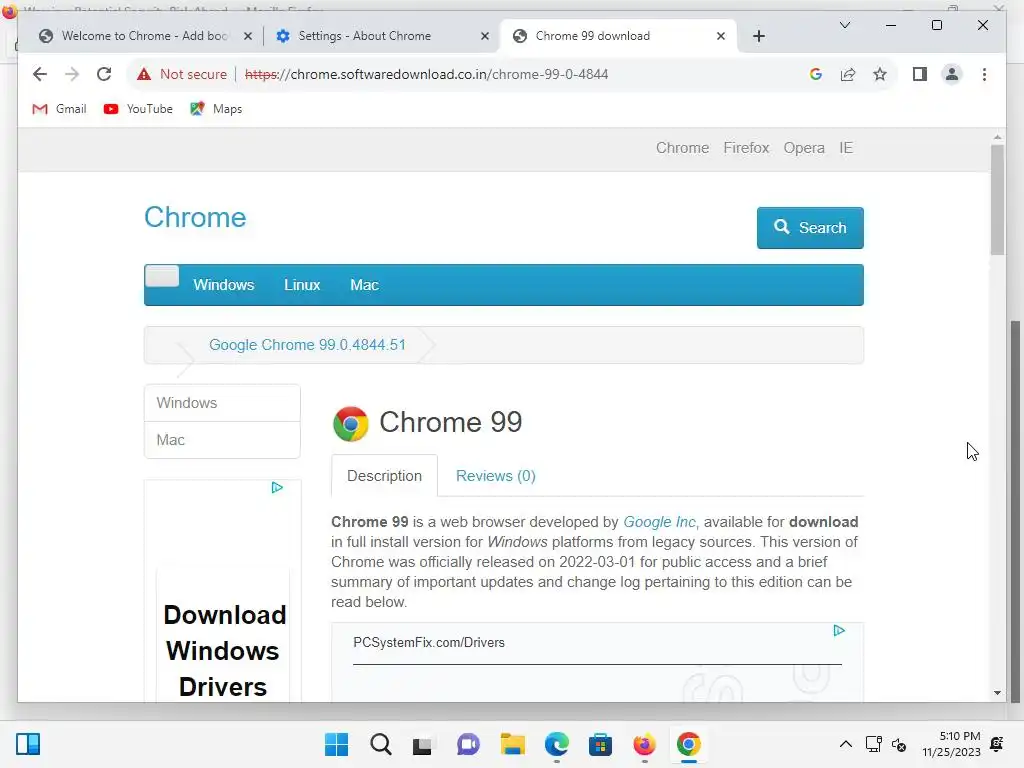Viewport: 1024px width, 768px height.
Task: Open the Opera link in top navigation
Action: coord(804,148)
